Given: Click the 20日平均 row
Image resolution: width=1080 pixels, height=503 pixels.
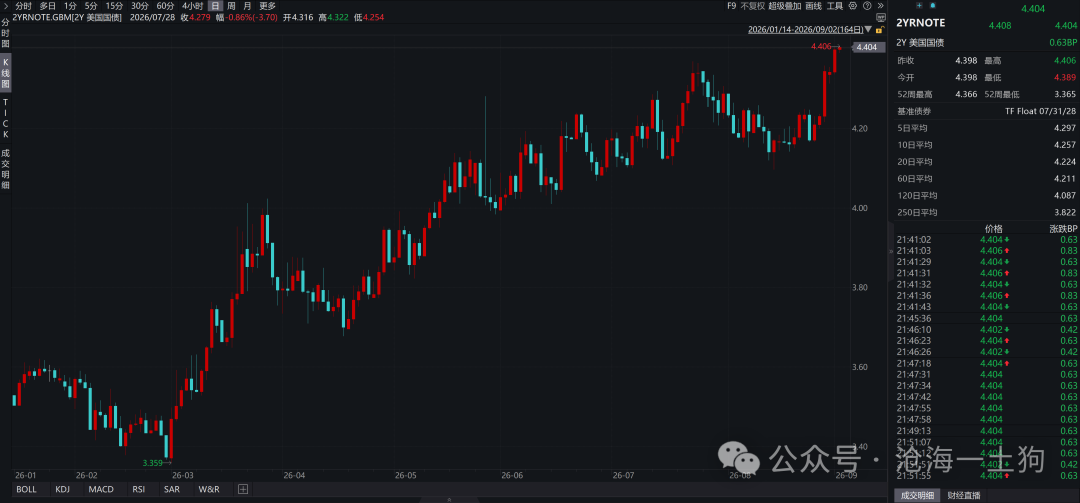Looking at the screenshot, I should tap(986, 162).
